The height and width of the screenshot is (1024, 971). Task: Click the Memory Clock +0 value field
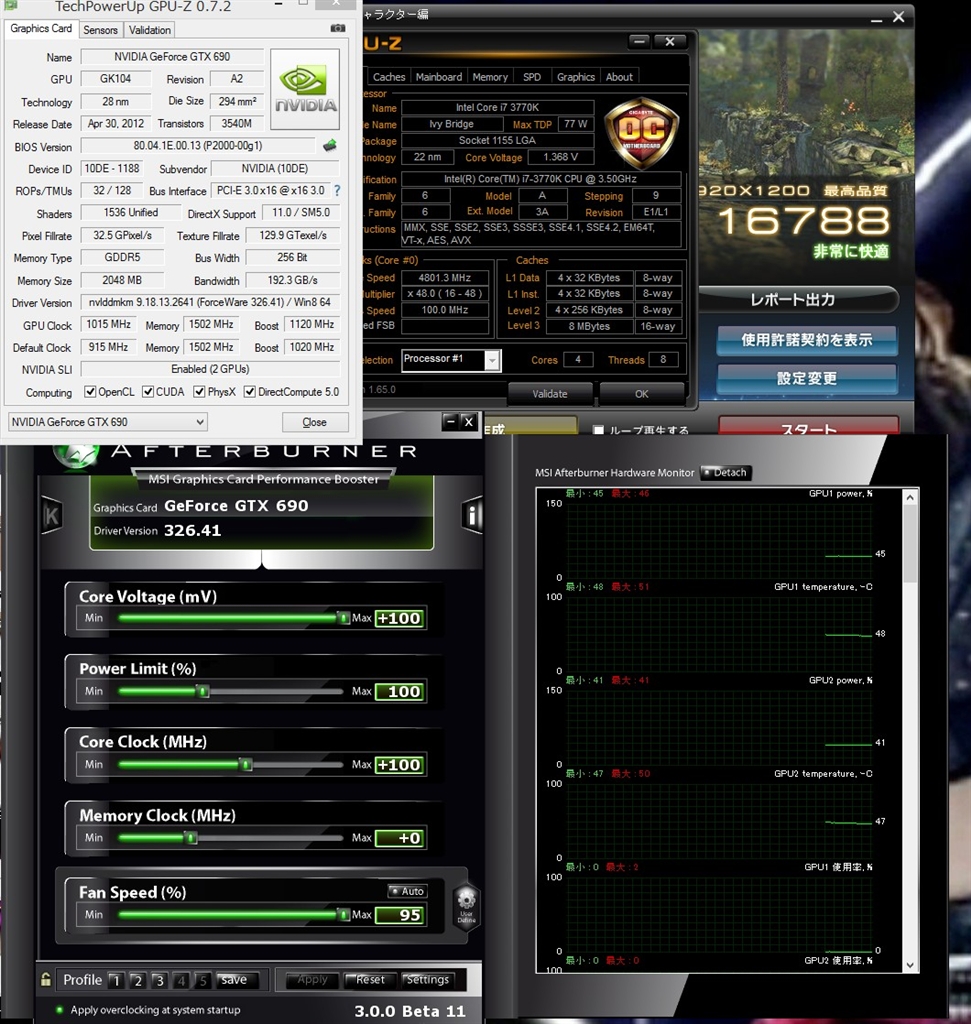coord(400,838)
